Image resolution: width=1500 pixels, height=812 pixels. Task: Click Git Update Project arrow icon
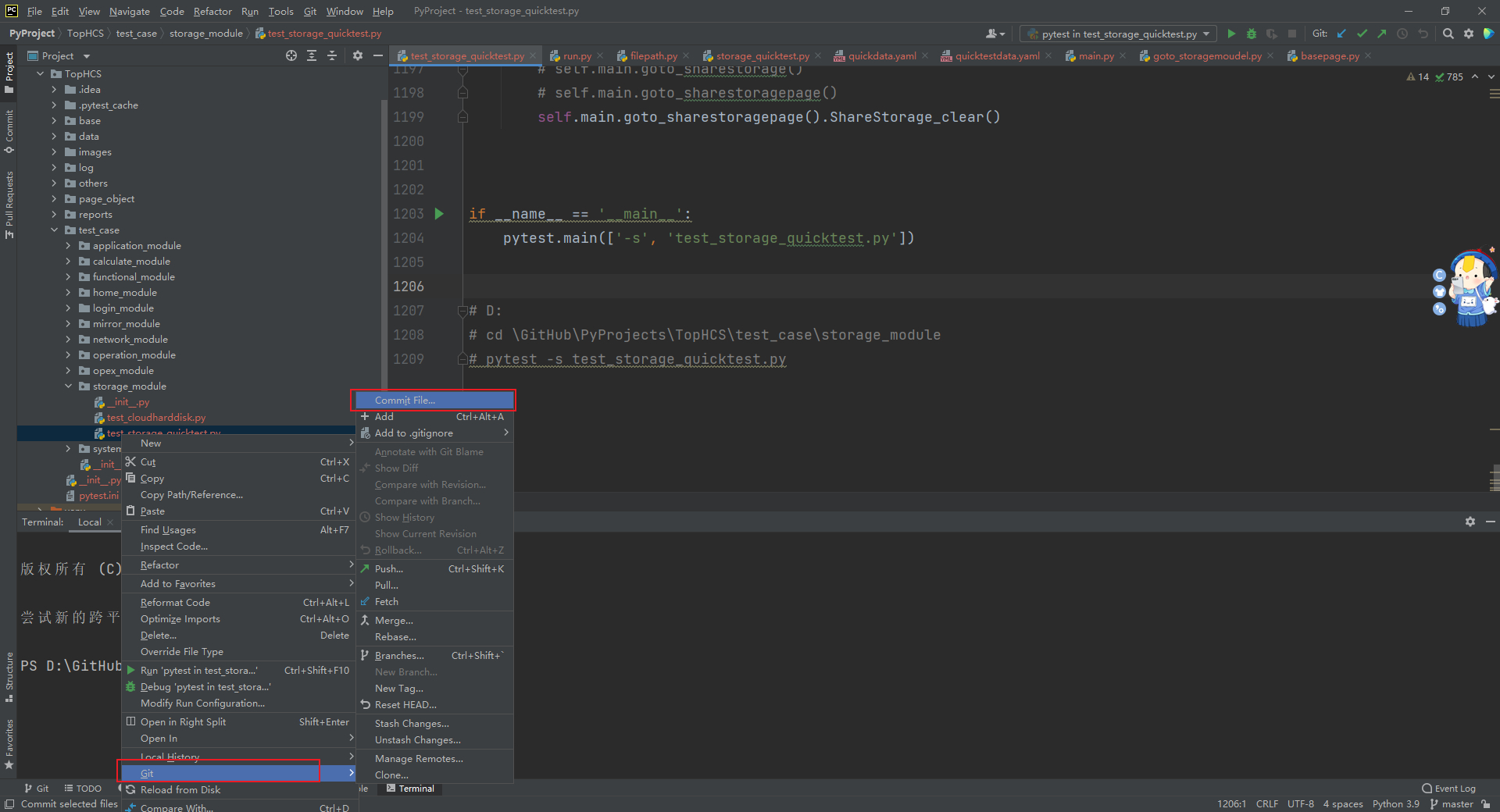click(1341, 34)
